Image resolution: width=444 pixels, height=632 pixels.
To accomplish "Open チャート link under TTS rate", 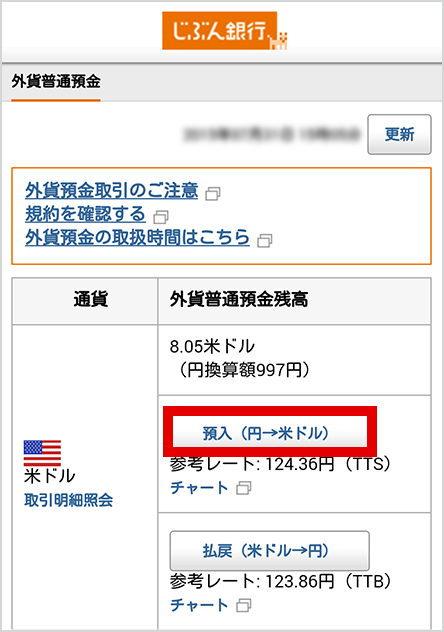I will 199,488.
